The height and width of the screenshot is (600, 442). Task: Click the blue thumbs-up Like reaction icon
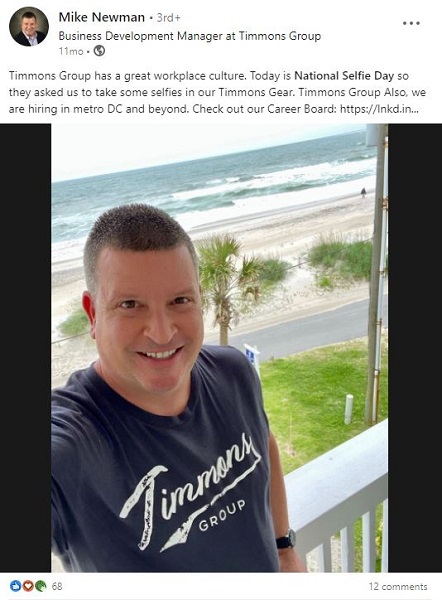click(x=15, y=586)
